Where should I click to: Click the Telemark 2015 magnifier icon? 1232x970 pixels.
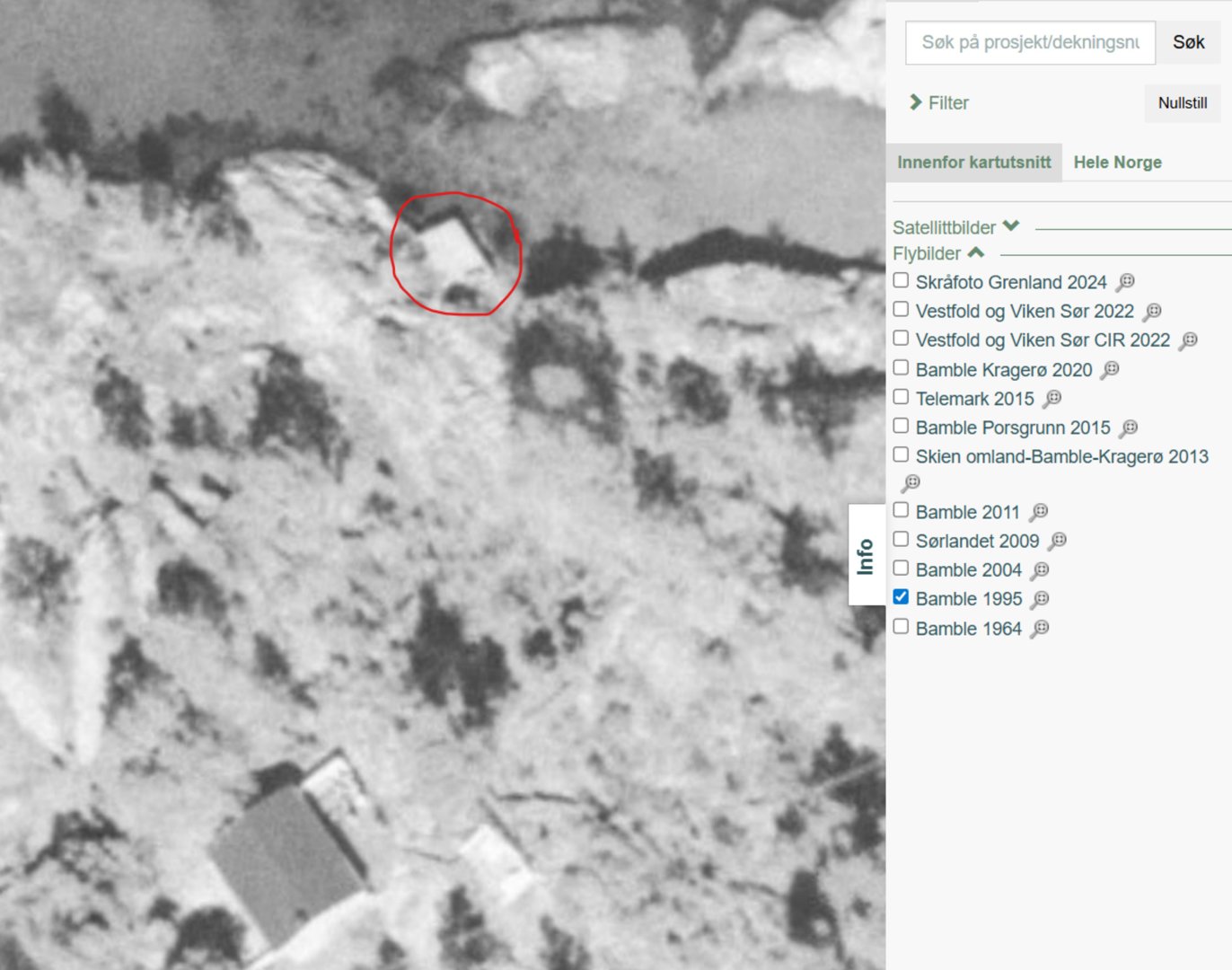1052,398
